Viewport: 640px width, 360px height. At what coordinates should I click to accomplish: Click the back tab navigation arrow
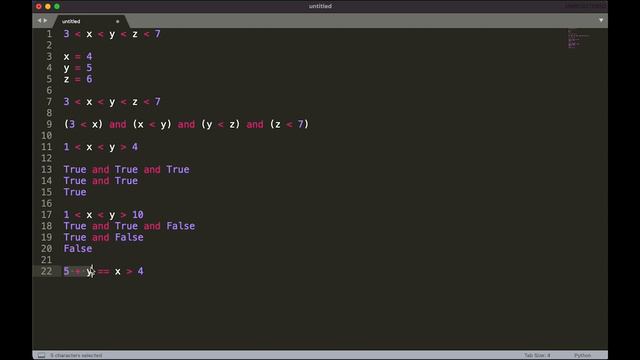pos(39,20)
